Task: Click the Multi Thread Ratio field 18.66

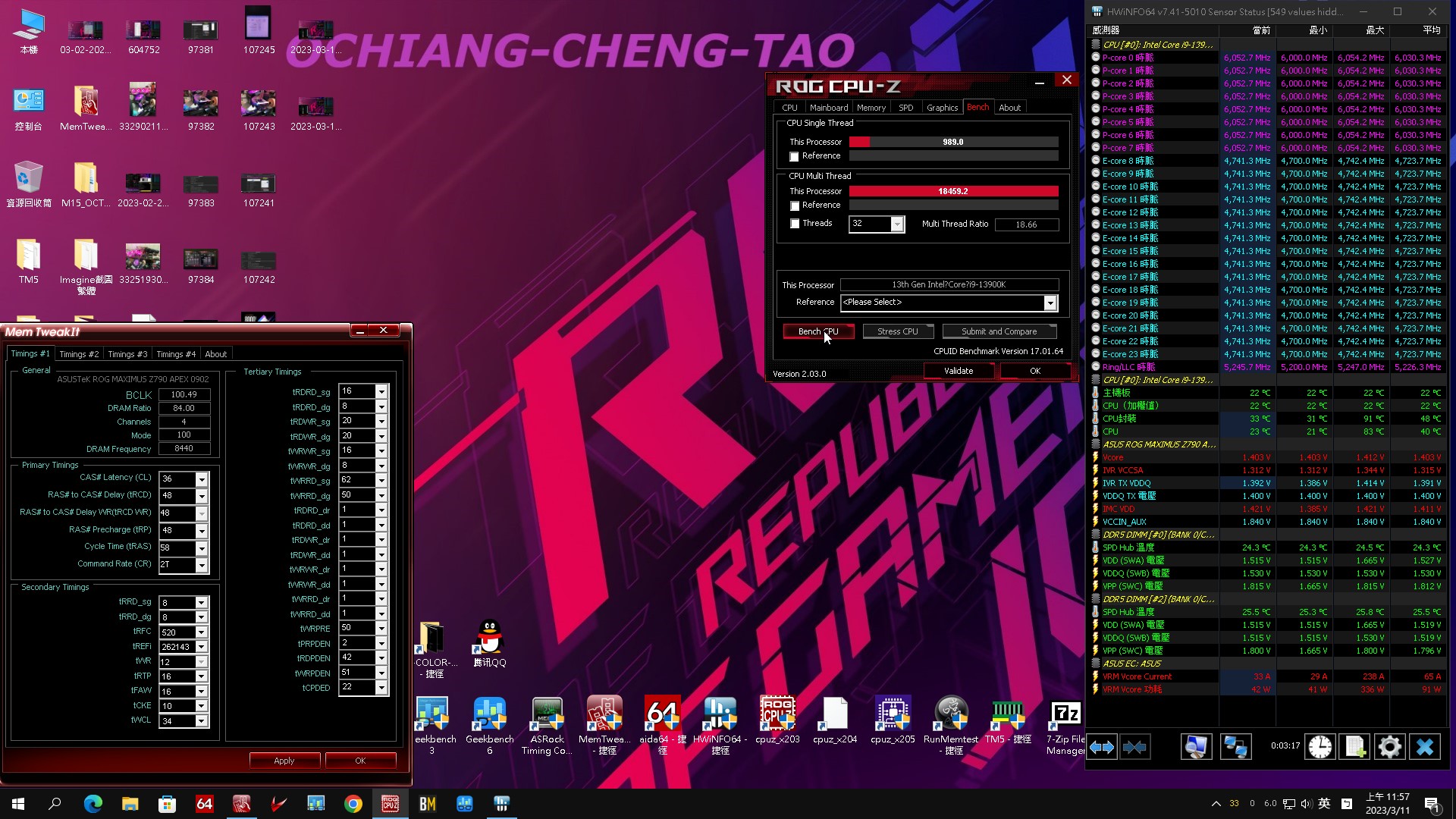Action: [x=1026, y=224]
